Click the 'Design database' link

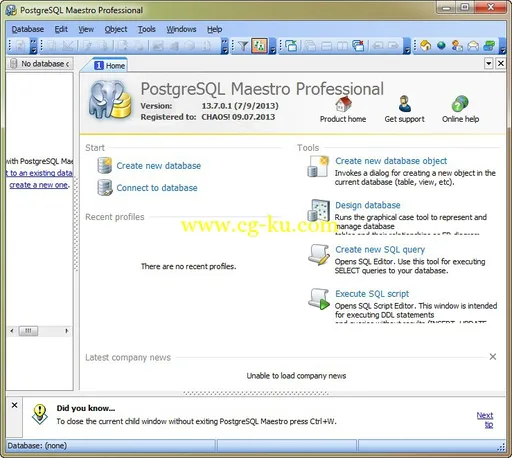[x=368, y=205]
